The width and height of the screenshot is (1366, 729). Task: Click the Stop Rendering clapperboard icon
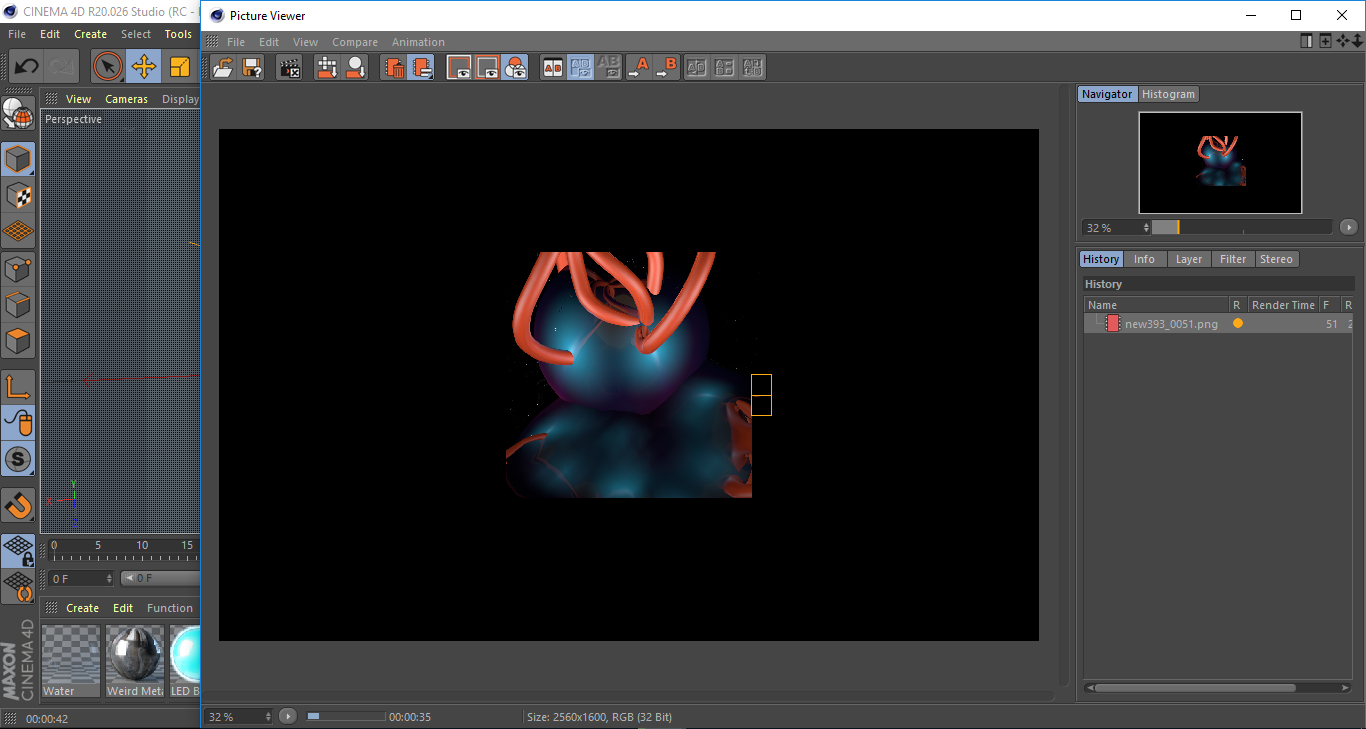pos(290,68)
